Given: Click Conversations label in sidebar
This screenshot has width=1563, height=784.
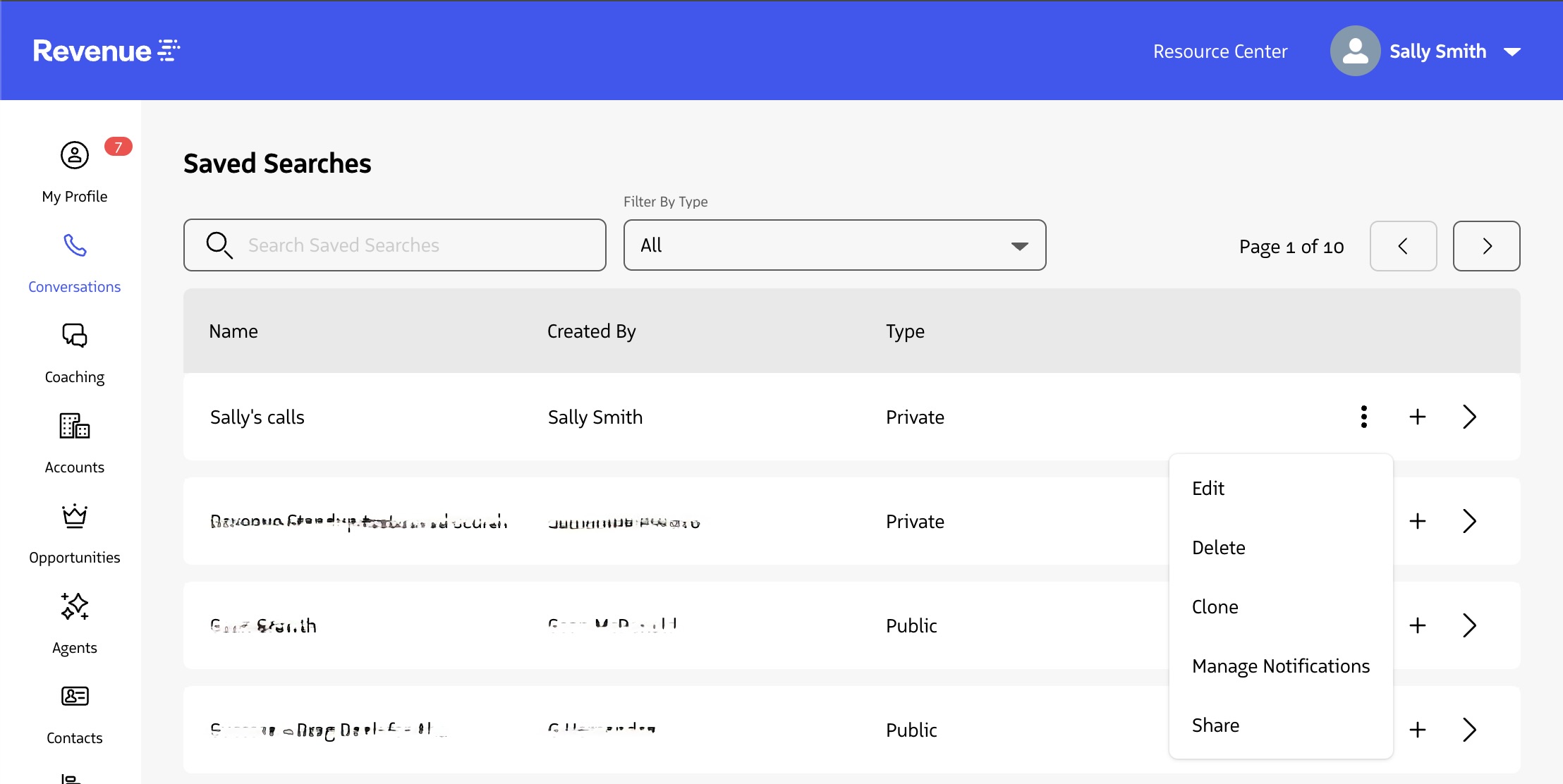Looking at the screenshot, I should (75, 287).
